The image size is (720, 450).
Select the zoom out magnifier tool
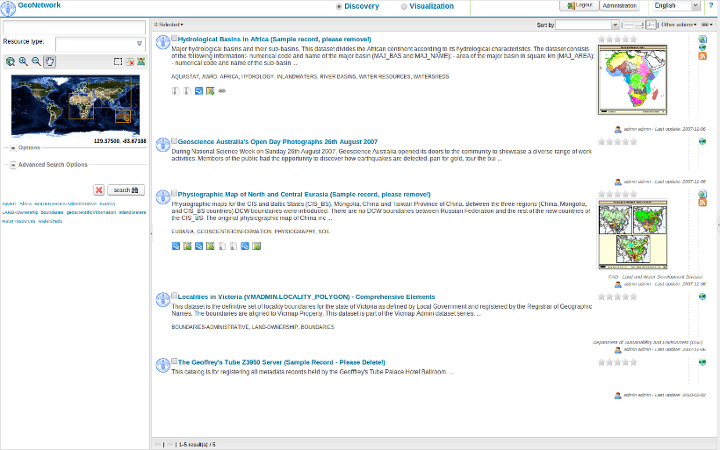[x=36, y=61]
